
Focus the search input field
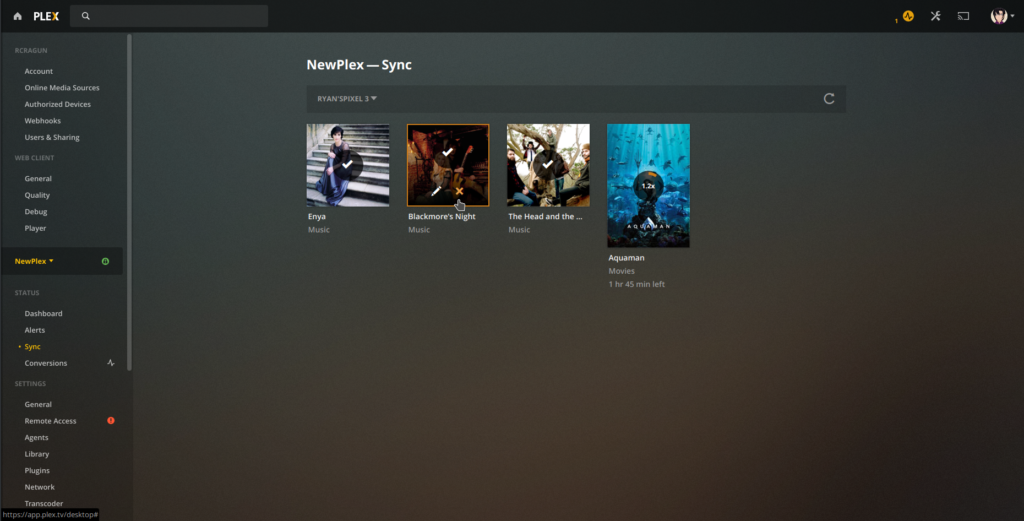169,16
